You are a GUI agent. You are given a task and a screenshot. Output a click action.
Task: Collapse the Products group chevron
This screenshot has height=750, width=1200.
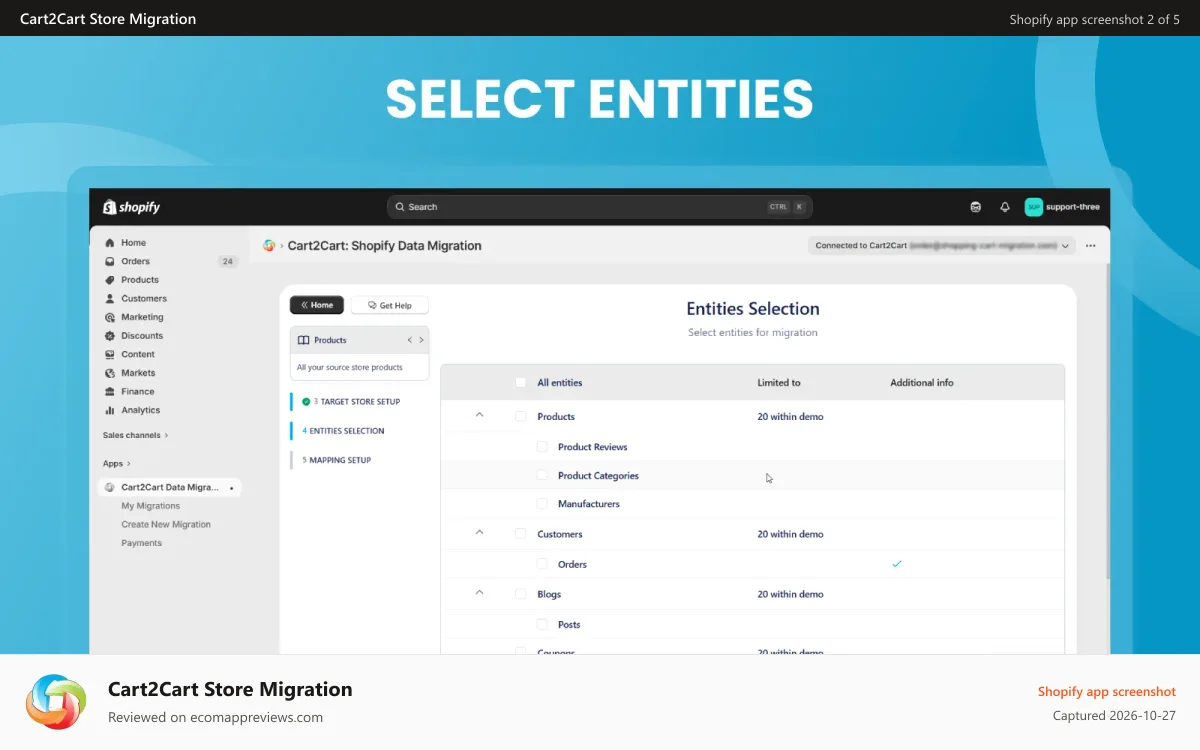479,414
